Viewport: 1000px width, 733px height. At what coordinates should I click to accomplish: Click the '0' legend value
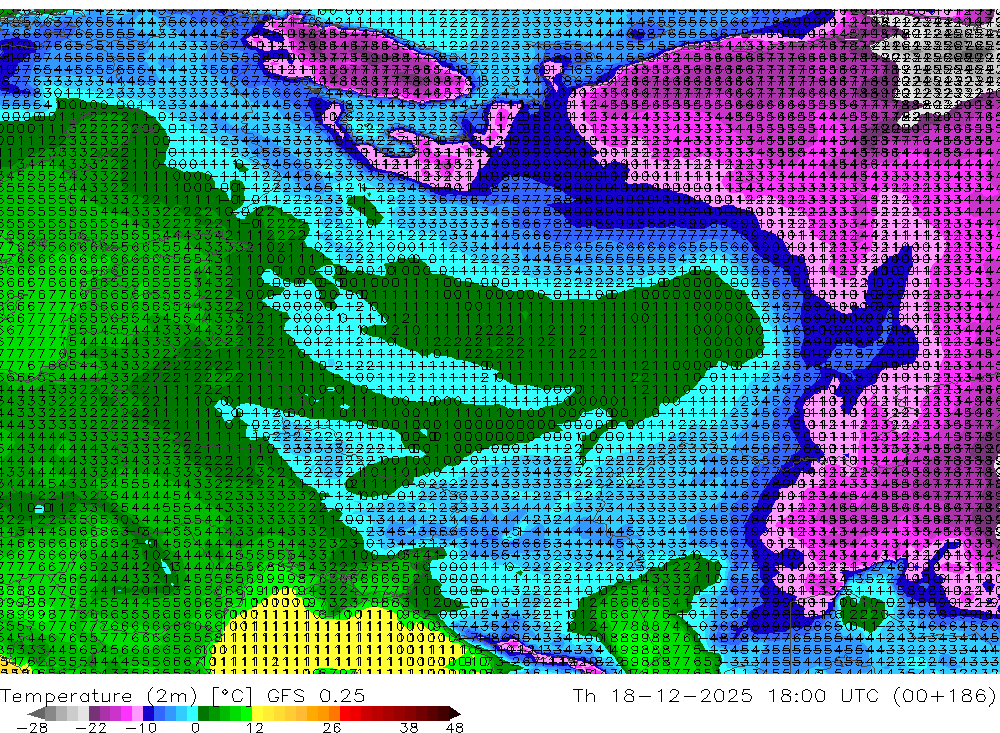coord(195,728)
